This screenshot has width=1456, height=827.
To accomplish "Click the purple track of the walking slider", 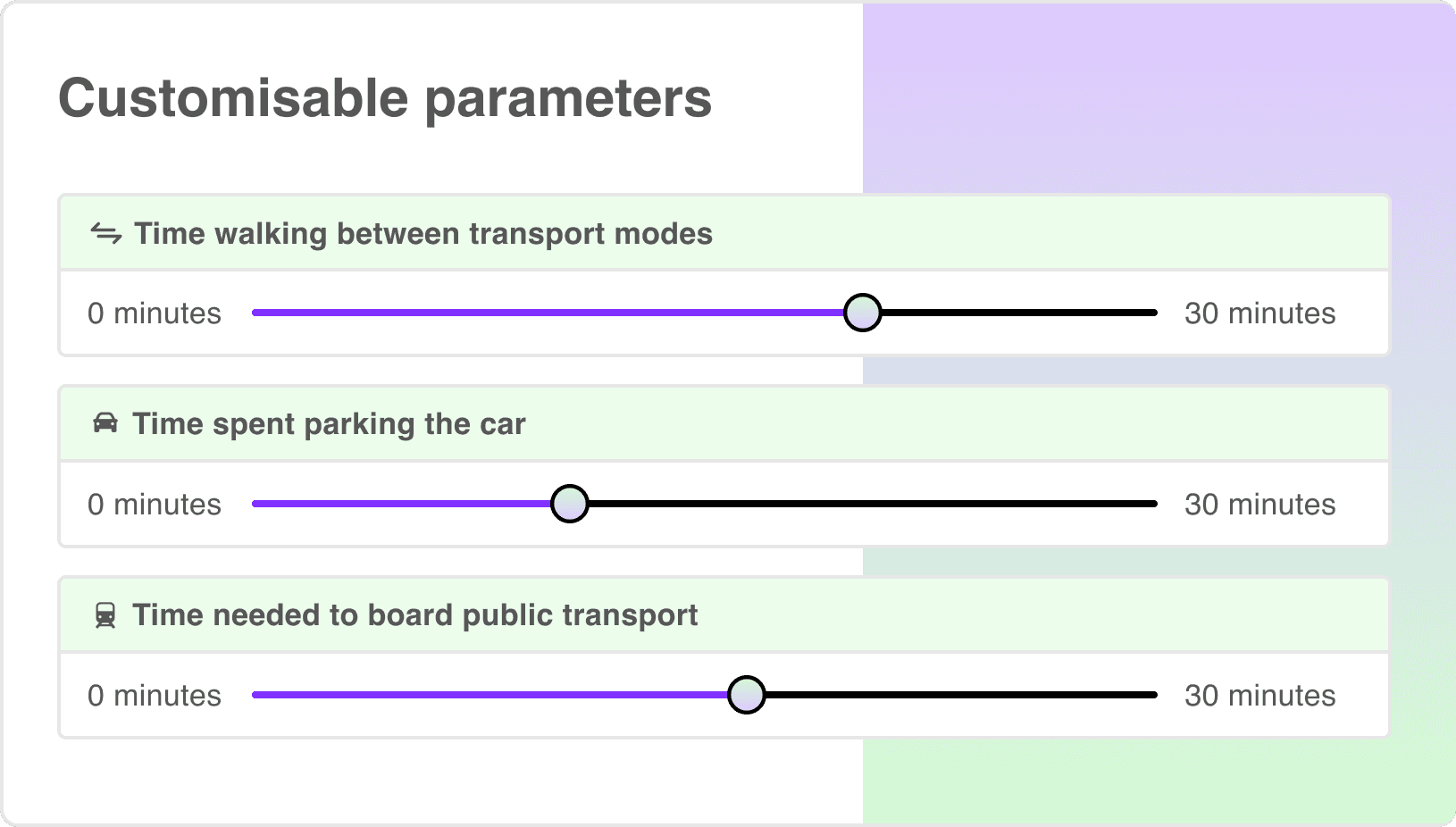I will tap(536, 313).
